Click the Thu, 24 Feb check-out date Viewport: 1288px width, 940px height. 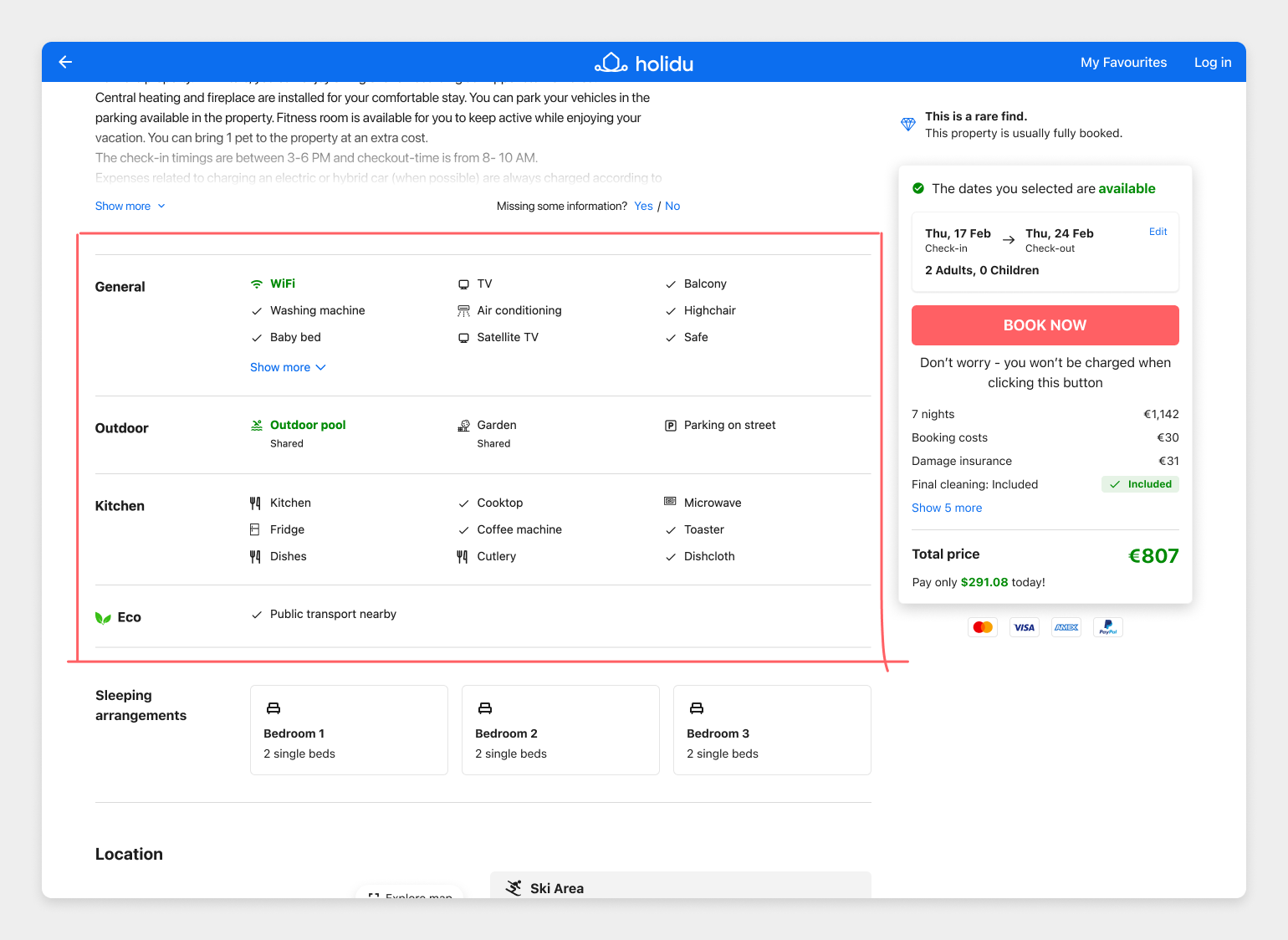click(x=1060, y=234)
